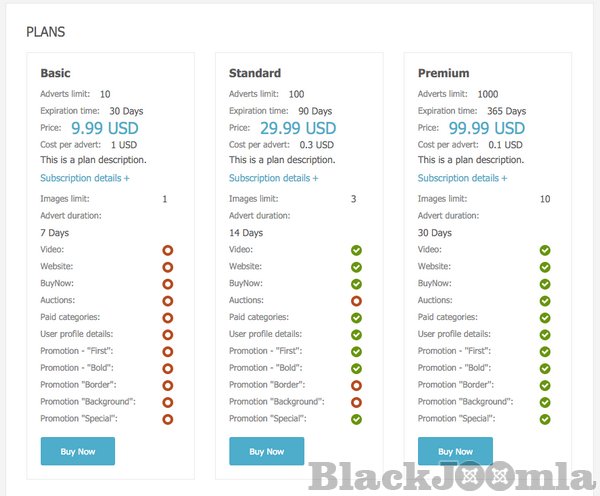This screenshot has width=600, height=496.
Task: Click Basic plan Website unavailable icon
Action: click(x=167, y=267)
